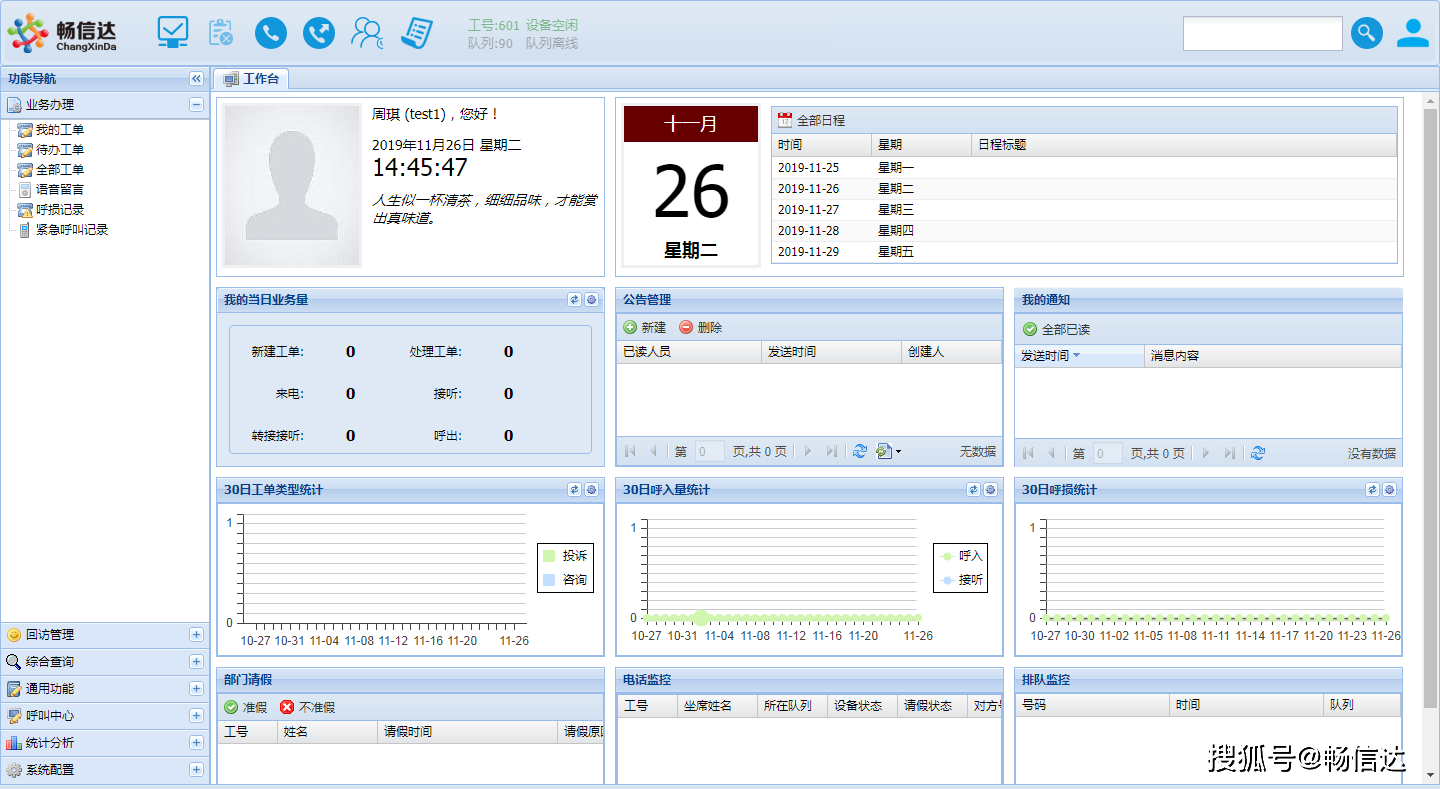Open settings gear of 30日工单类型统计
The height and width of the screenshot is (789, 1440).
pos(591,490)
